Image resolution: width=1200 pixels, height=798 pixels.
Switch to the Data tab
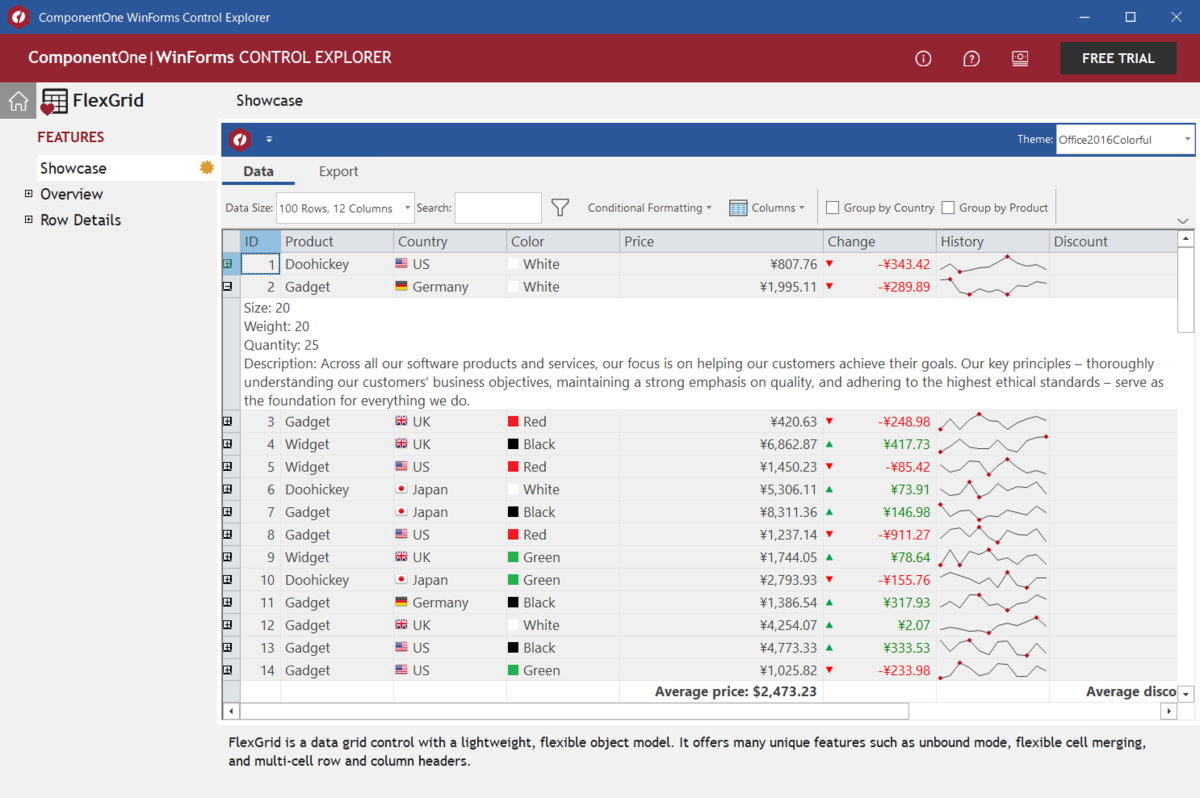[258, 171]
